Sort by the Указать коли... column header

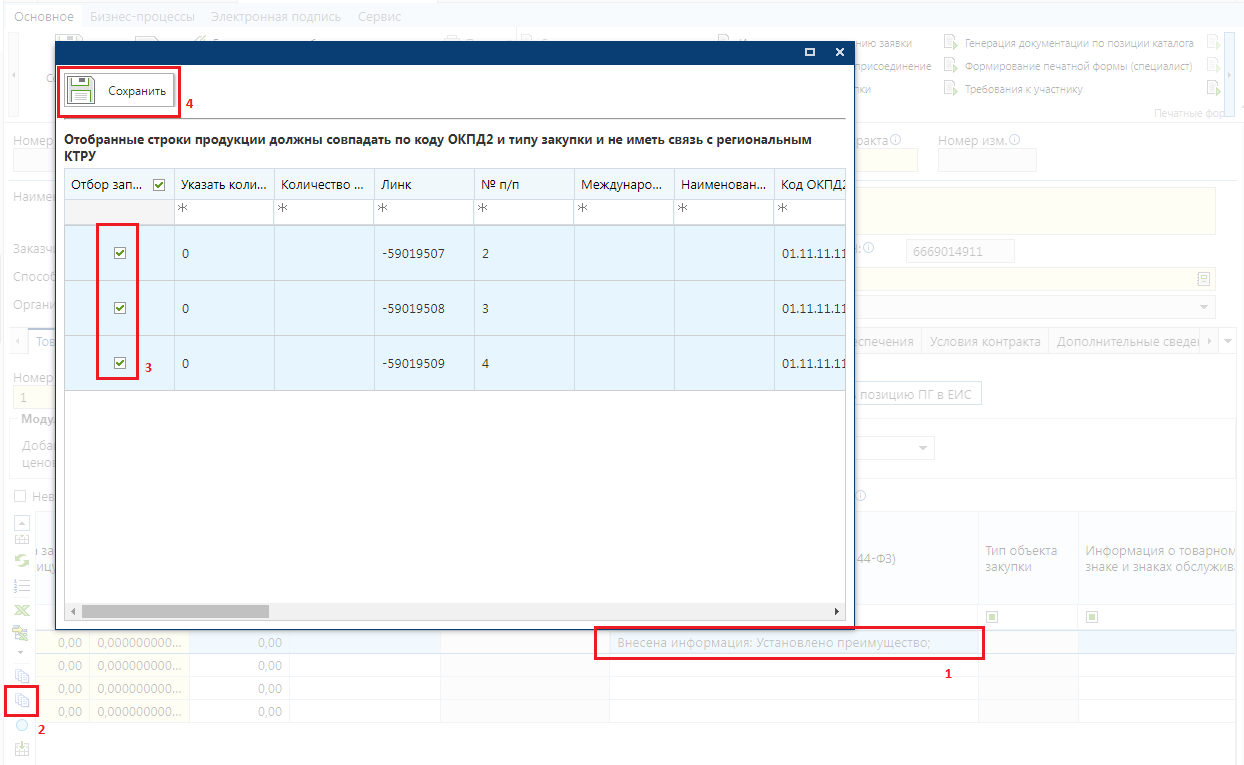pyautogui.click(x=224, y=185)
